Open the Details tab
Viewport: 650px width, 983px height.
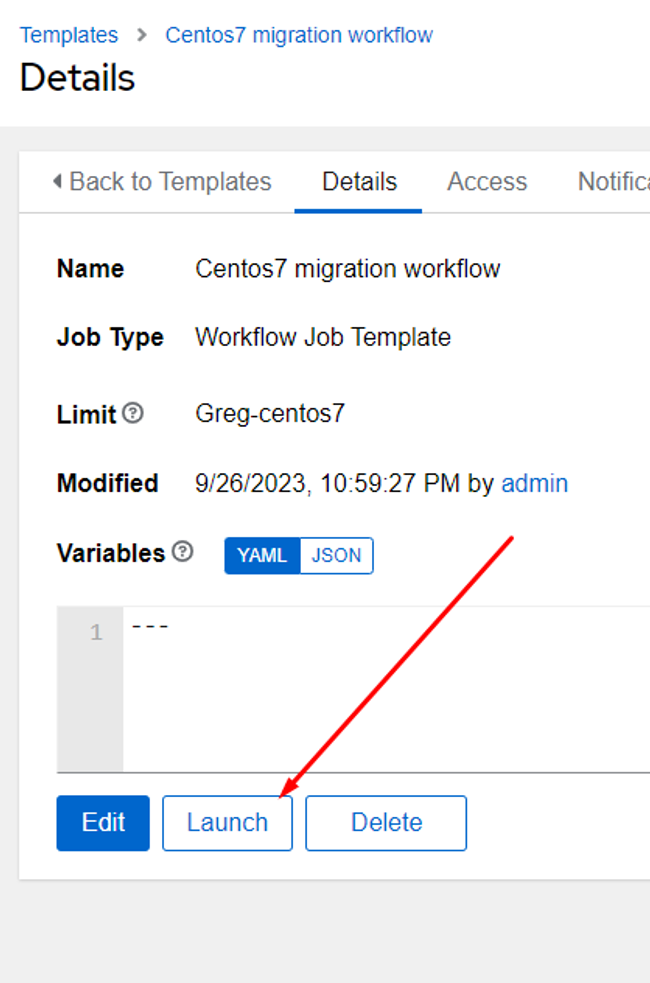click(x=359, y=182)
